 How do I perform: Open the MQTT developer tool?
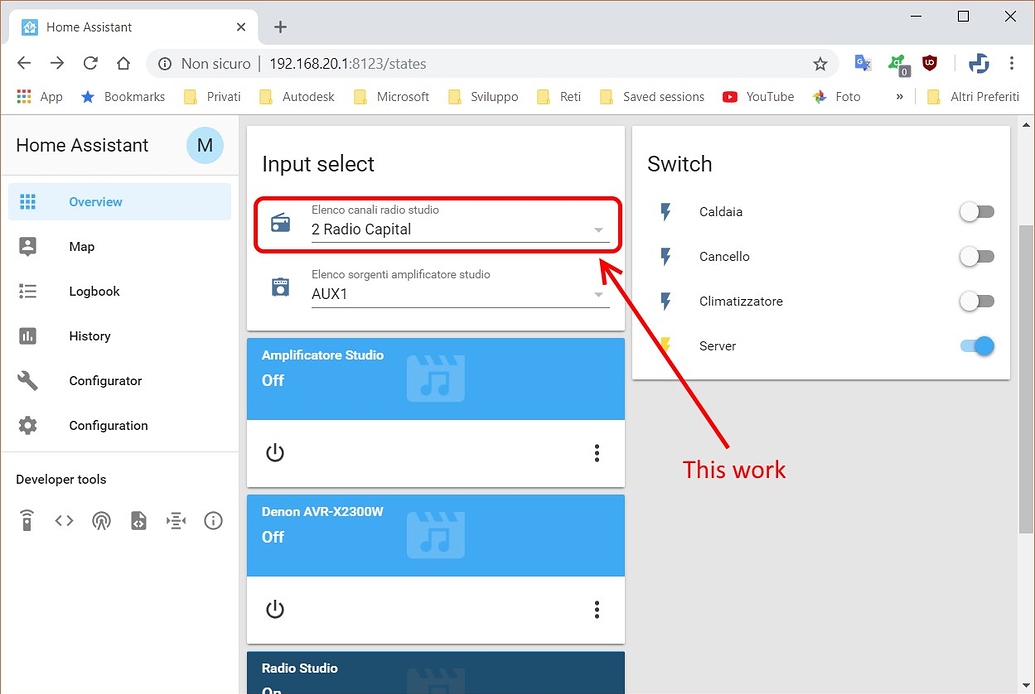[x=175, y=520]
